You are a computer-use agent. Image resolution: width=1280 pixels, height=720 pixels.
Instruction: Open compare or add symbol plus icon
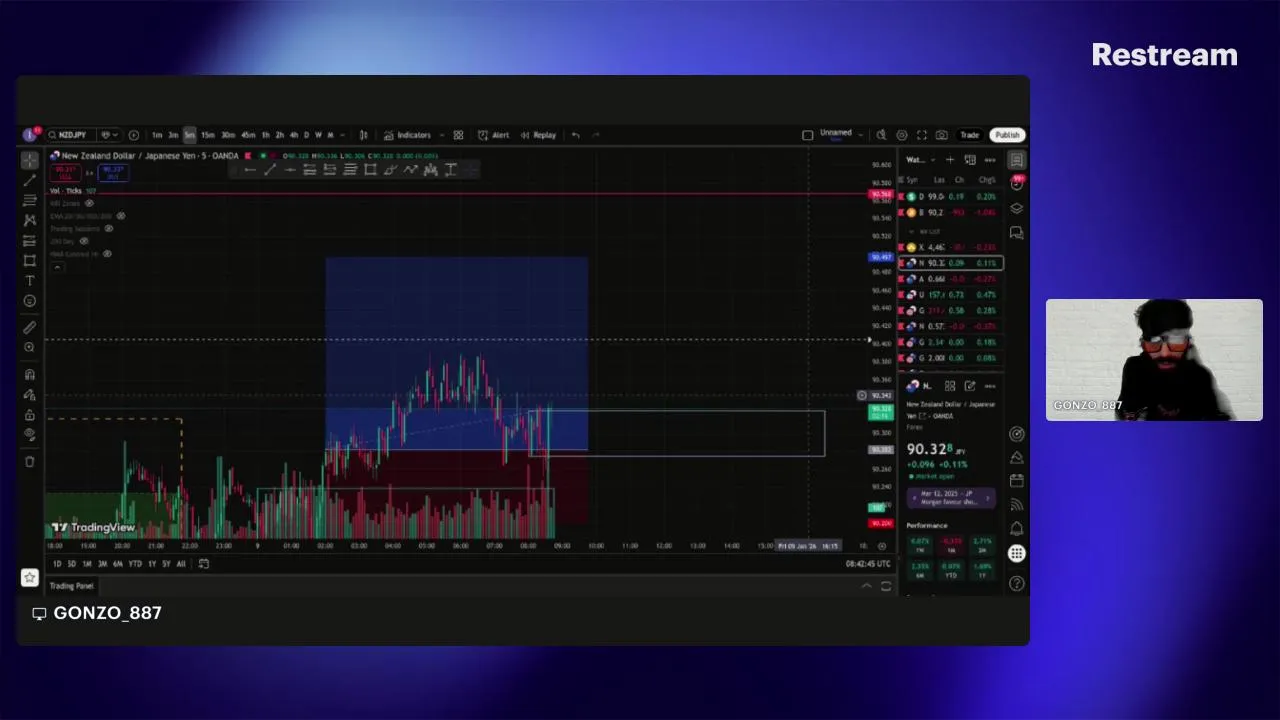point(133,135)
